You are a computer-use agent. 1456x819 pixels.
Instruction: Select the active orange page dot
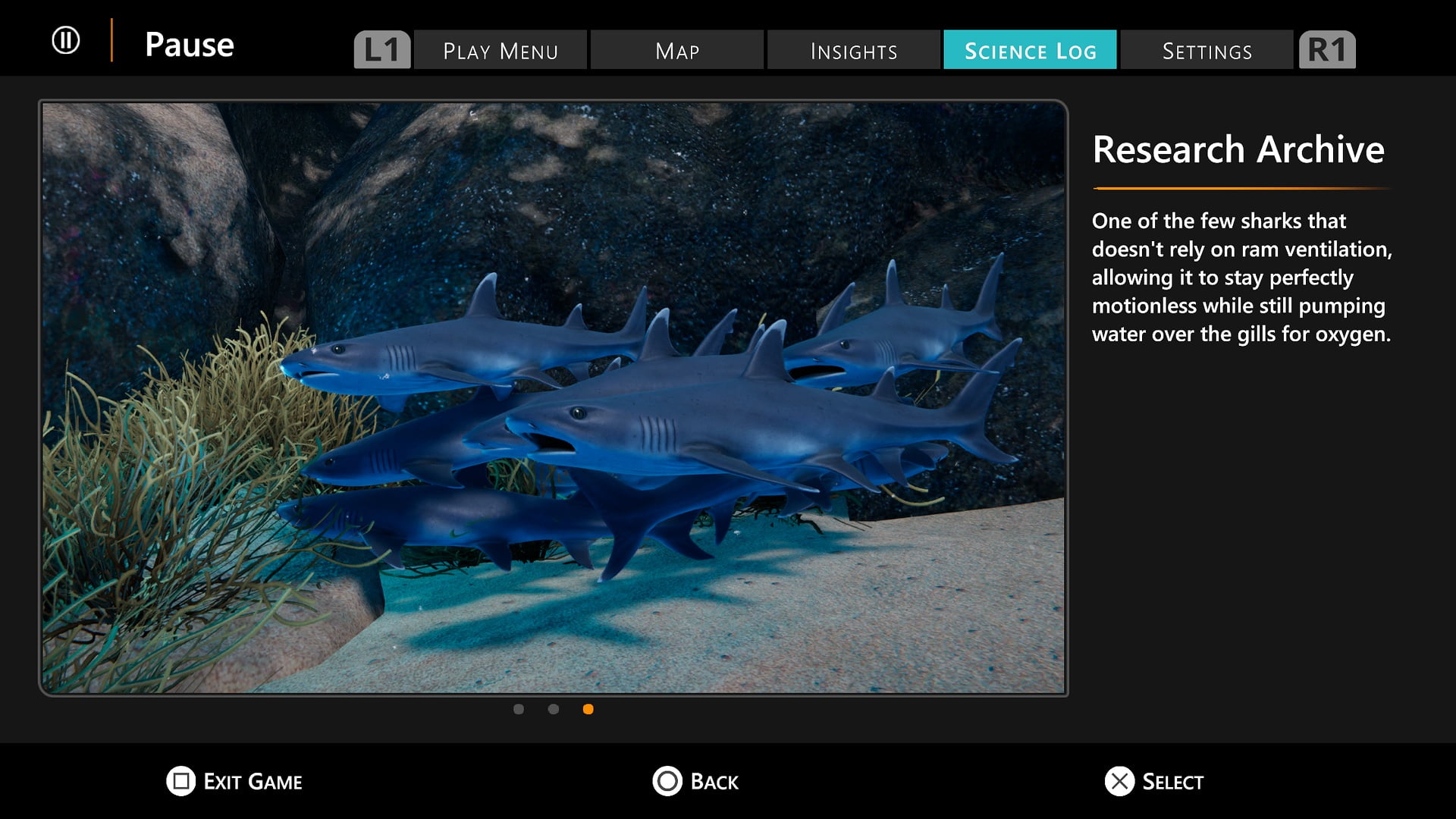[x=588, y=709]
